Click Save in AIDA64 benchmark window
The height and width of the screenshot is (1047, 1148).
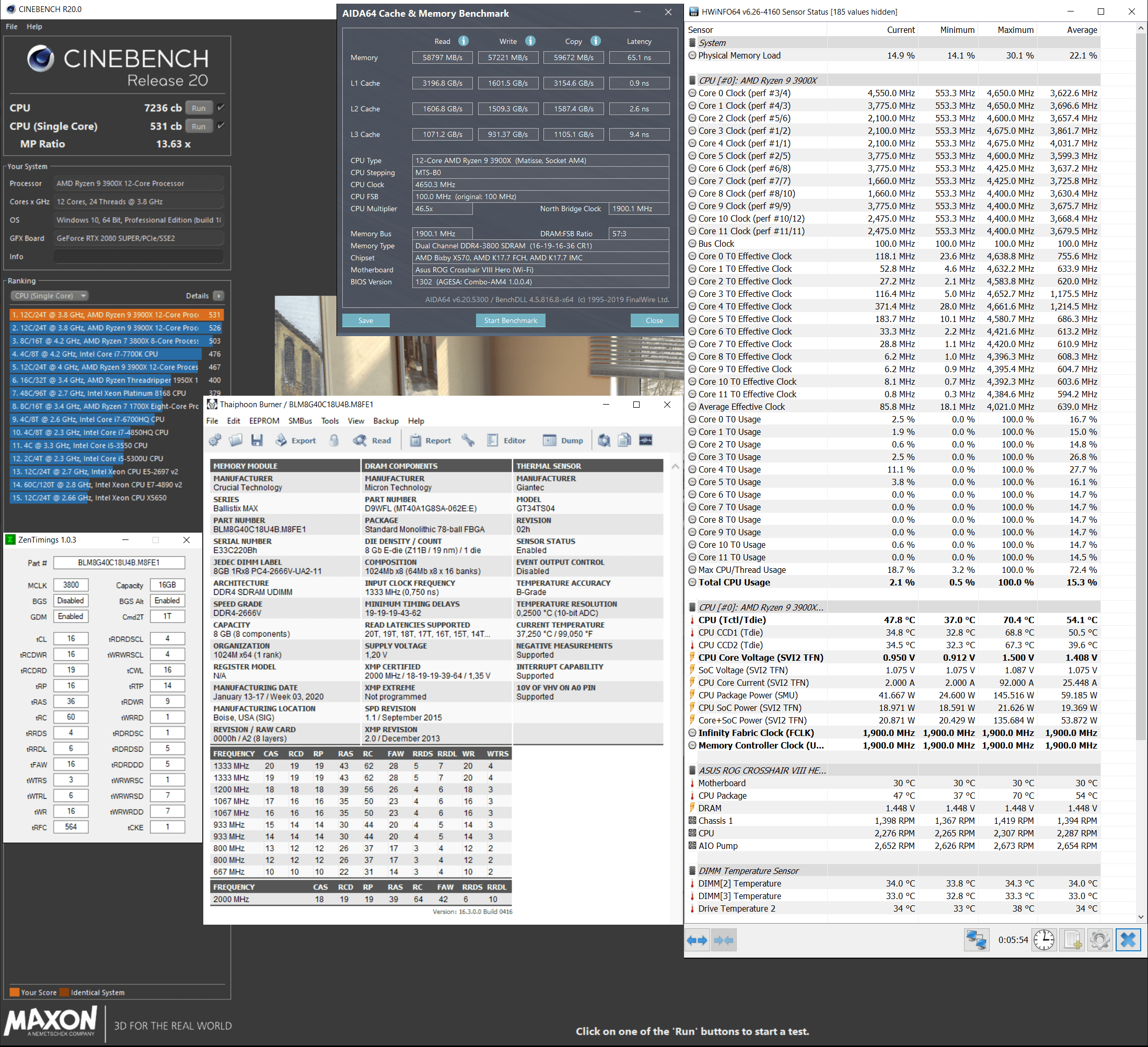366,320
